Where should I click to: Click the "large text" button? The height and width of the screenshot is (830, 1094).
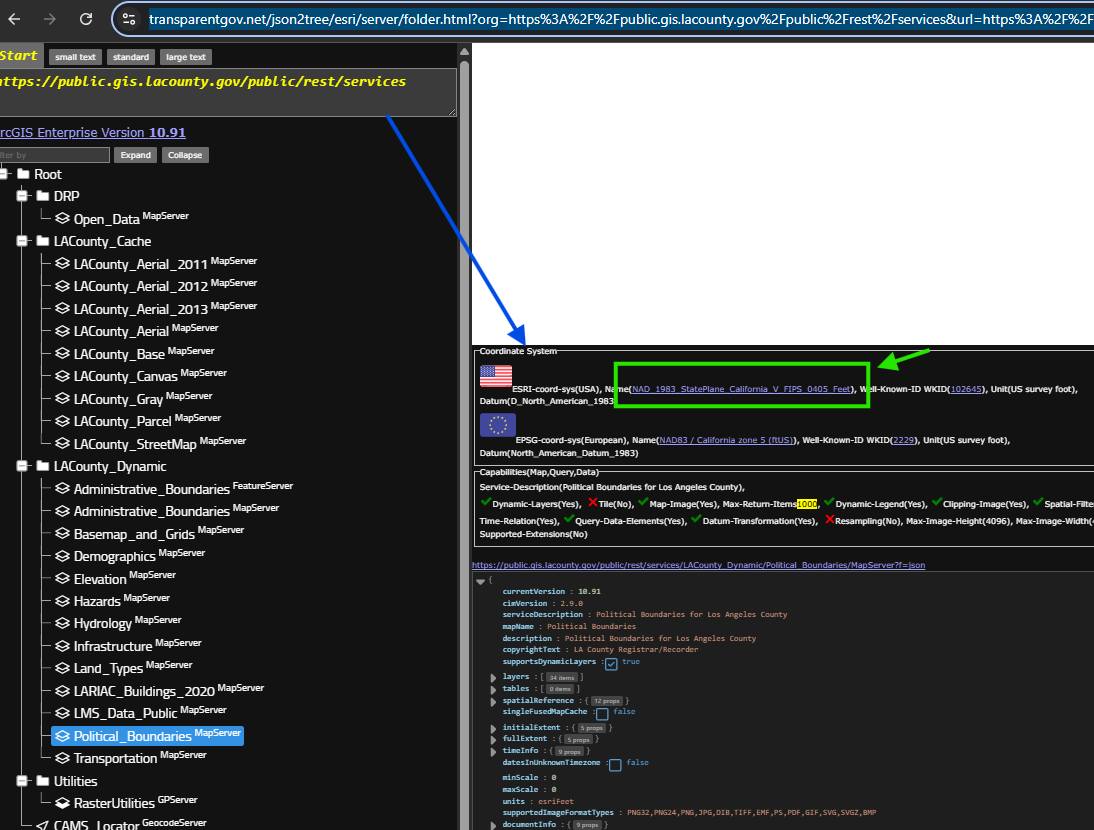pyautogui.click(x=185, y=58)
